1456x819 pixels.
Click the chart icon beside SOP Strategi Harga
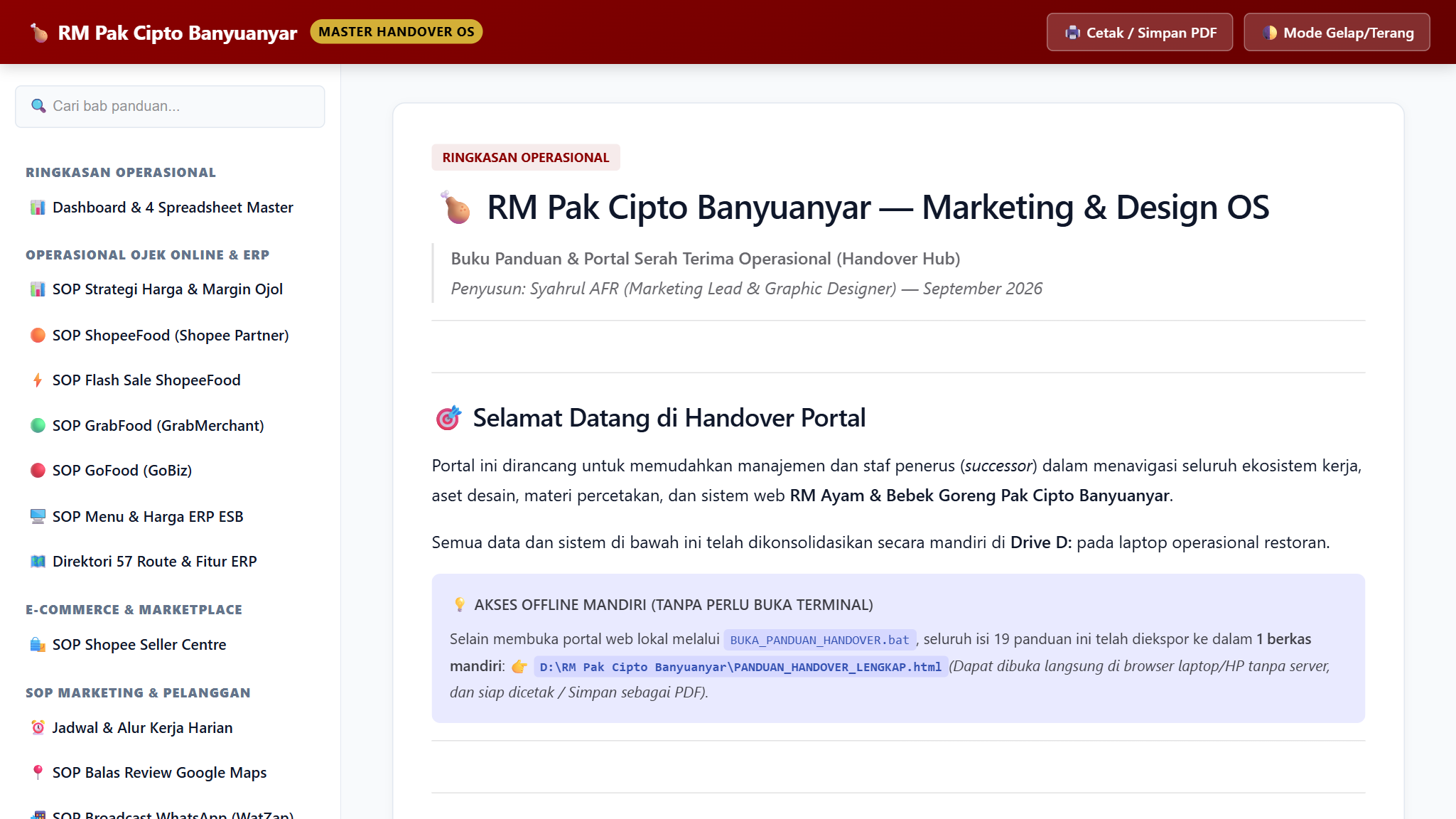click(38, 289)
